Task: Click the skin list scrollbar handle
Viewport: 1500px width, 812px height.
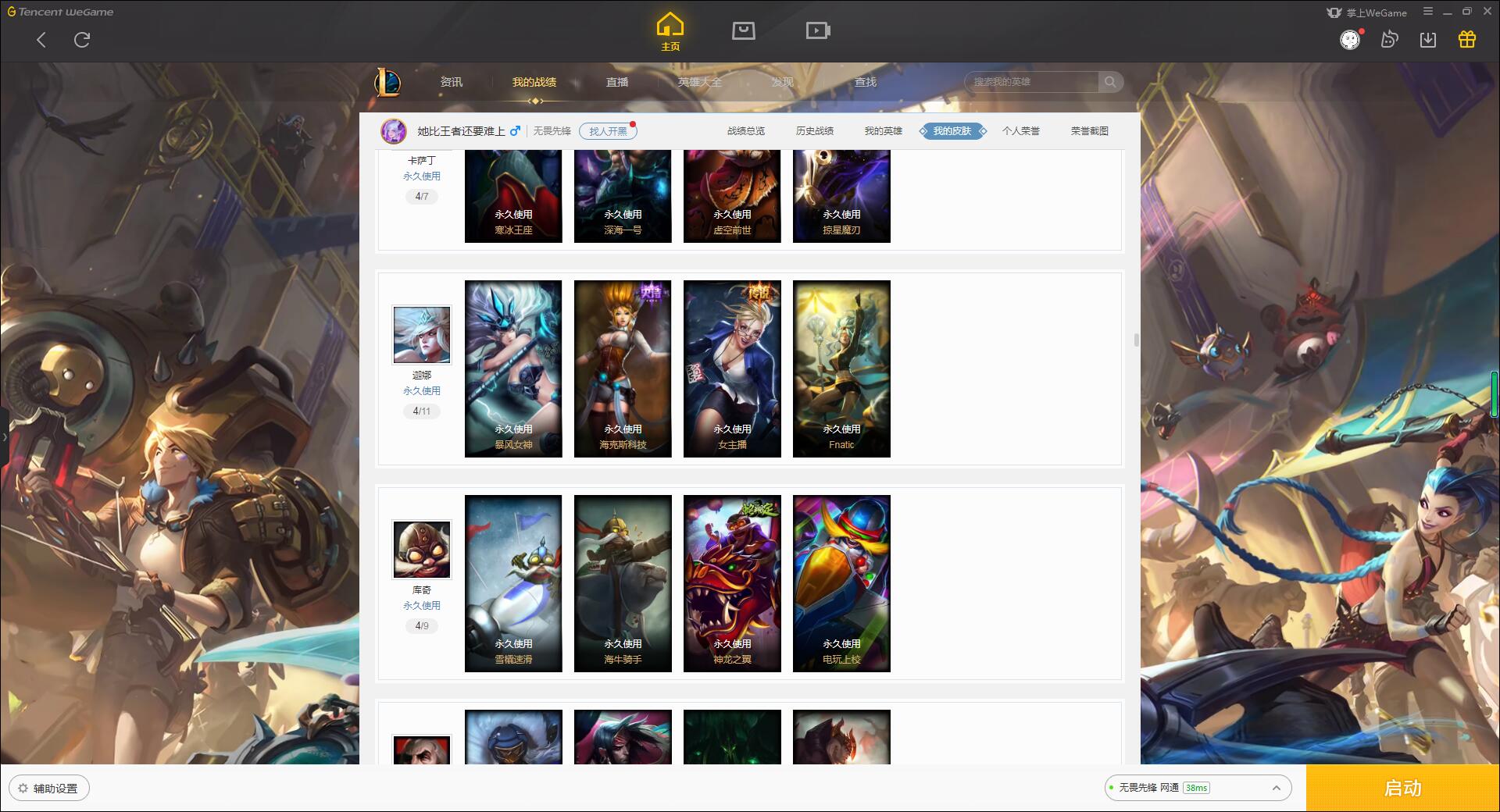Action: 1136,340
